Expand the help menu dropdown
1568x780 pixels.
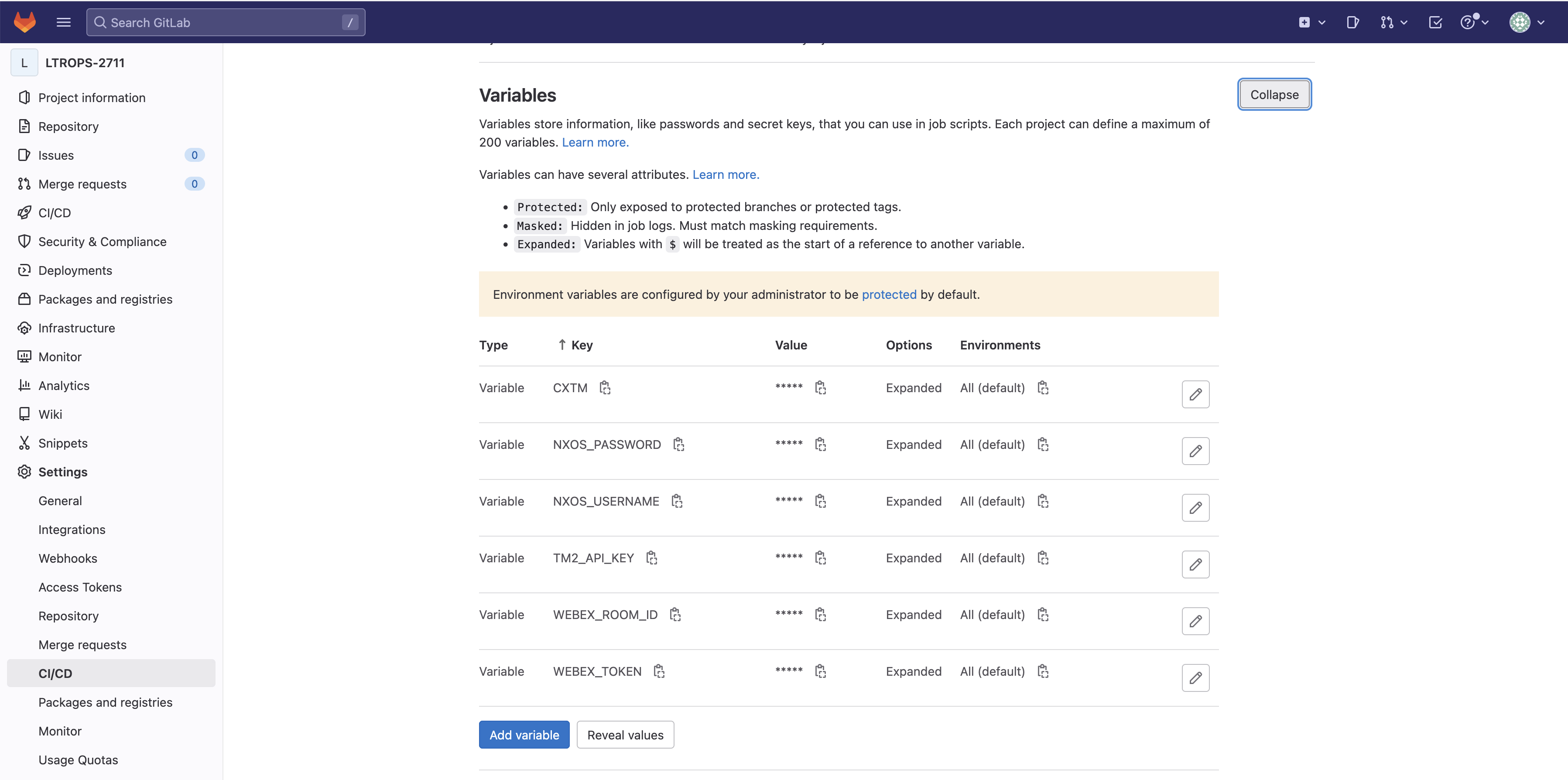click(x=1474, y=23)
